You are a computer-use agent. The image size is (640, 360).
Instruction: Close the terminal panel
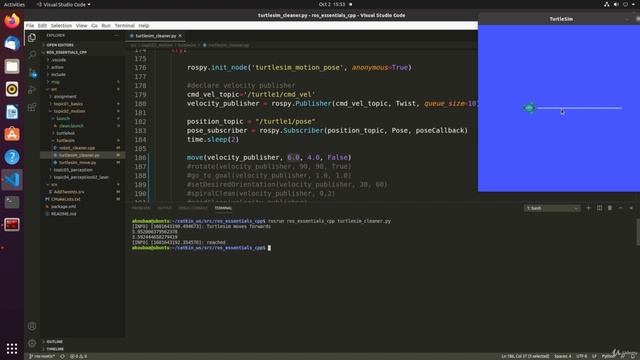pyautogui.click(x=631, y=208)
